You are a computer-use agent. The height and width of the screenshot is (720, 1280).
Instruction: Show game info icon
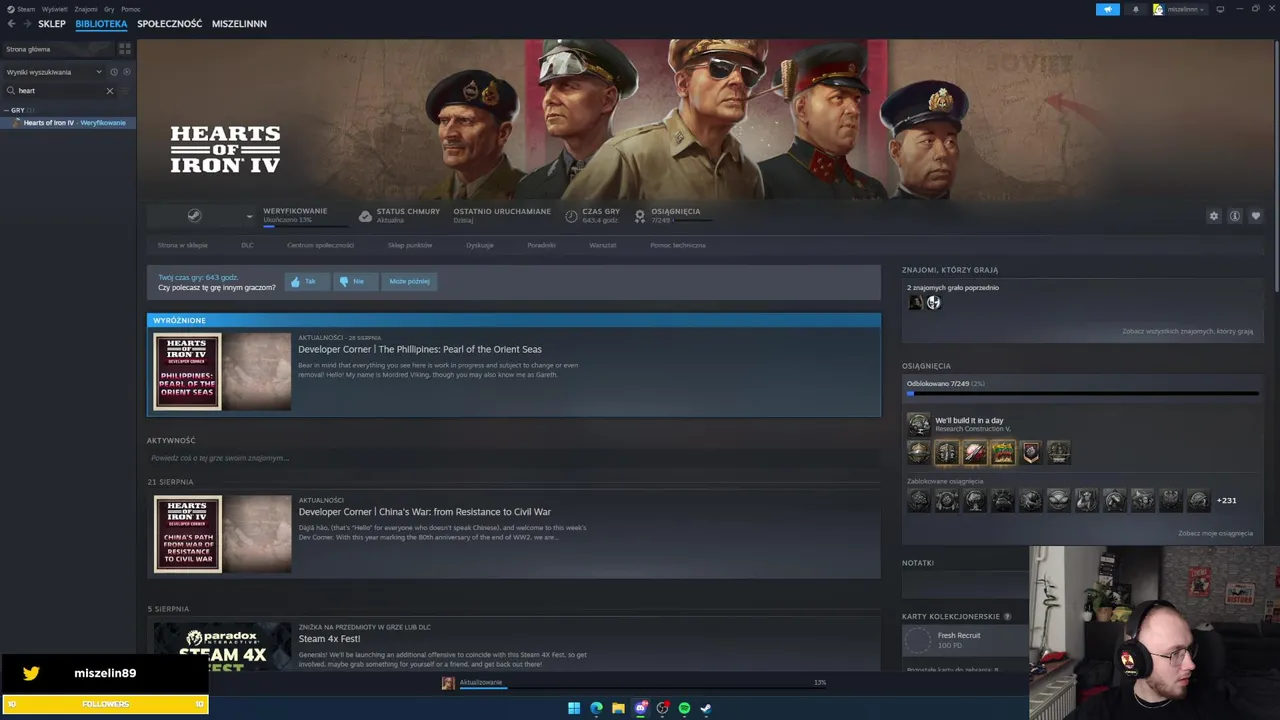pyautogui.click(x=1235, y=216)
